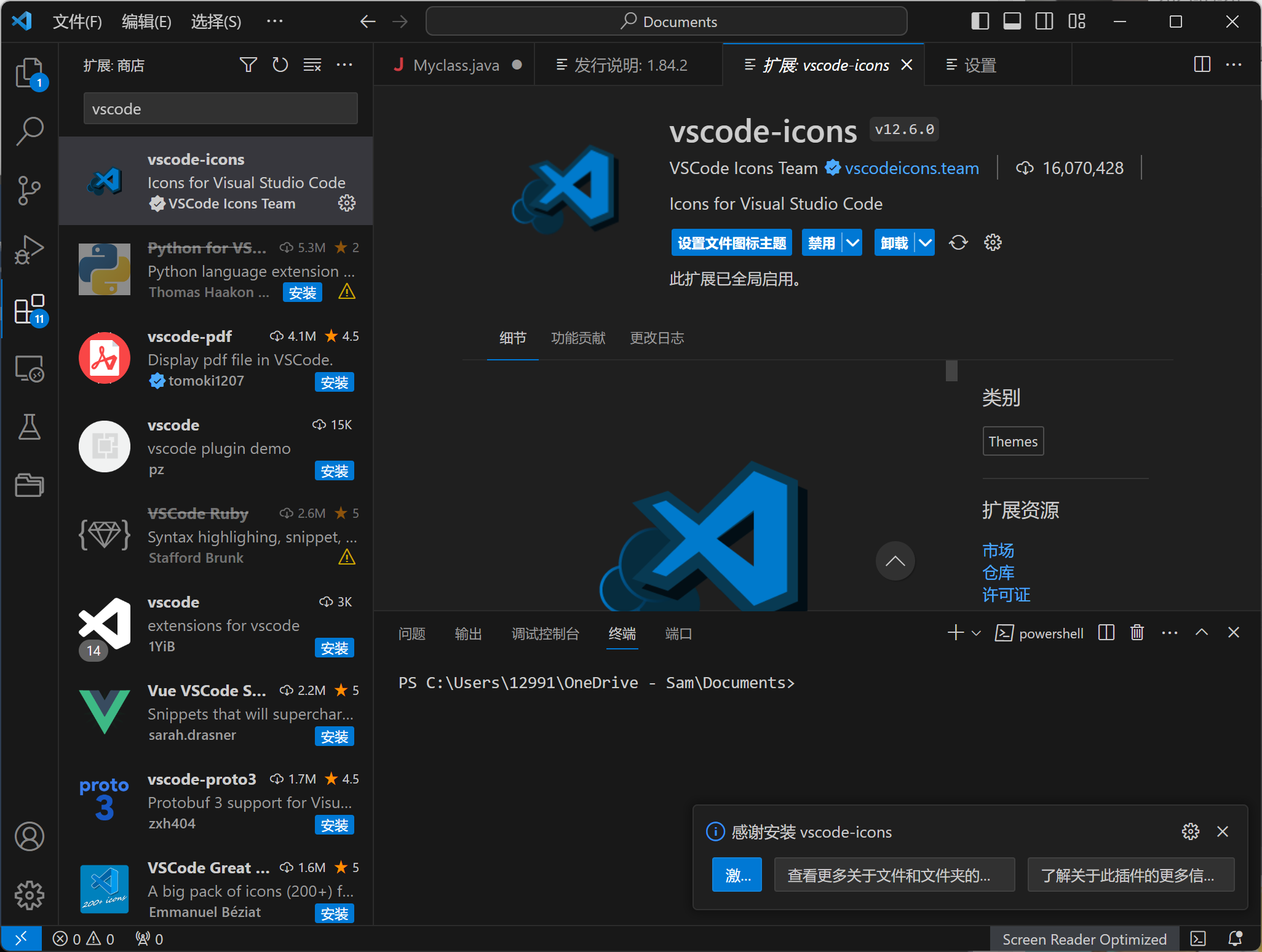Click the 卸载 button
1262x952 pixels.
895,242
